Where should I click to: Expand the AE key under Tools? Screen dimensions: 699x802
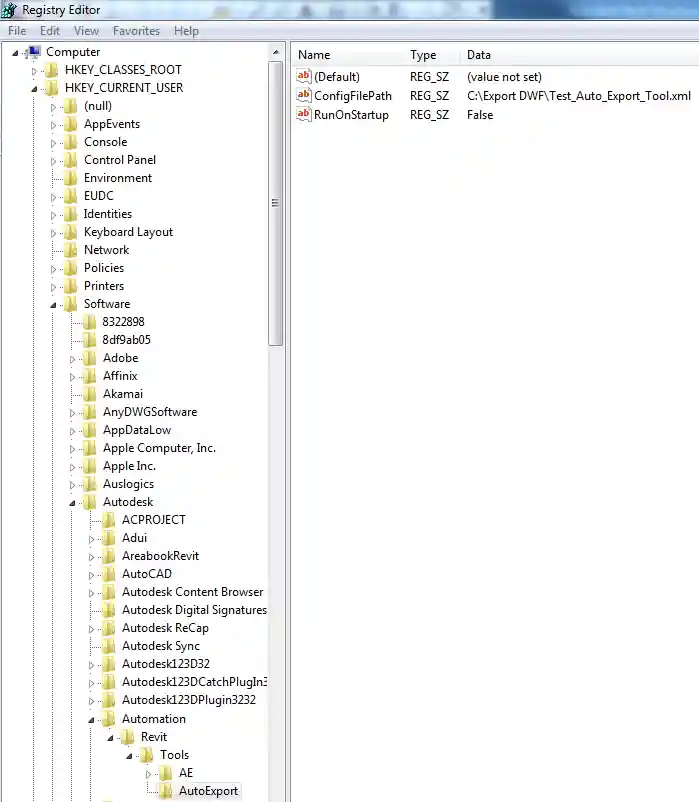click(148, 773)
